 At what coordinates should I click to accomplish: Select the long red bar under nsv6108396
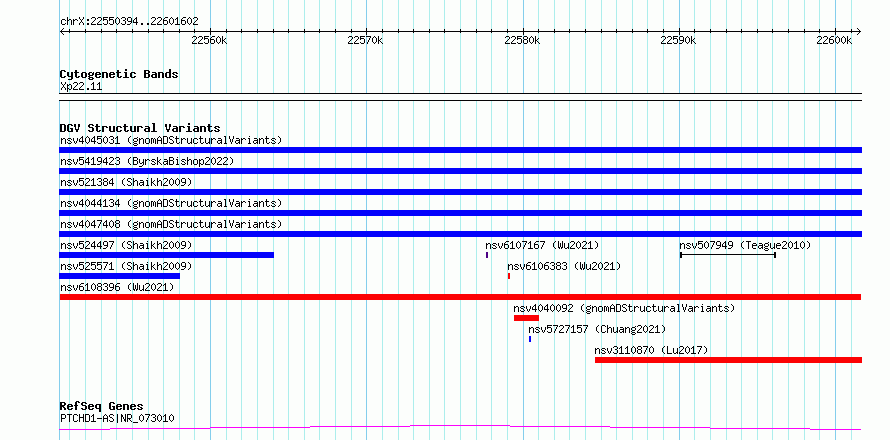tap(460, 297)
